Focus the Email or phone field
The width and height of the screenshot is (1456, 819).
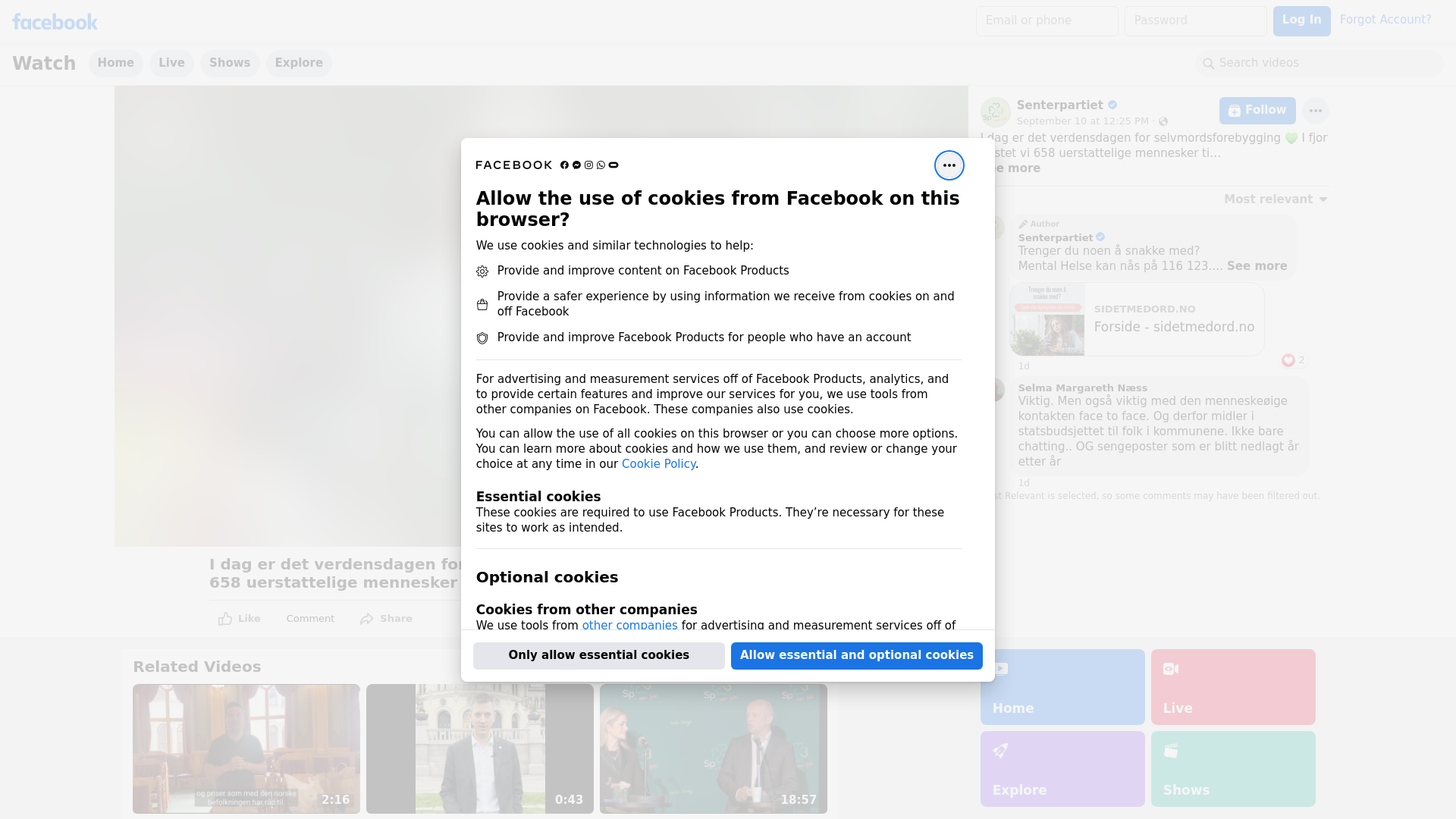coord(1046,20)
